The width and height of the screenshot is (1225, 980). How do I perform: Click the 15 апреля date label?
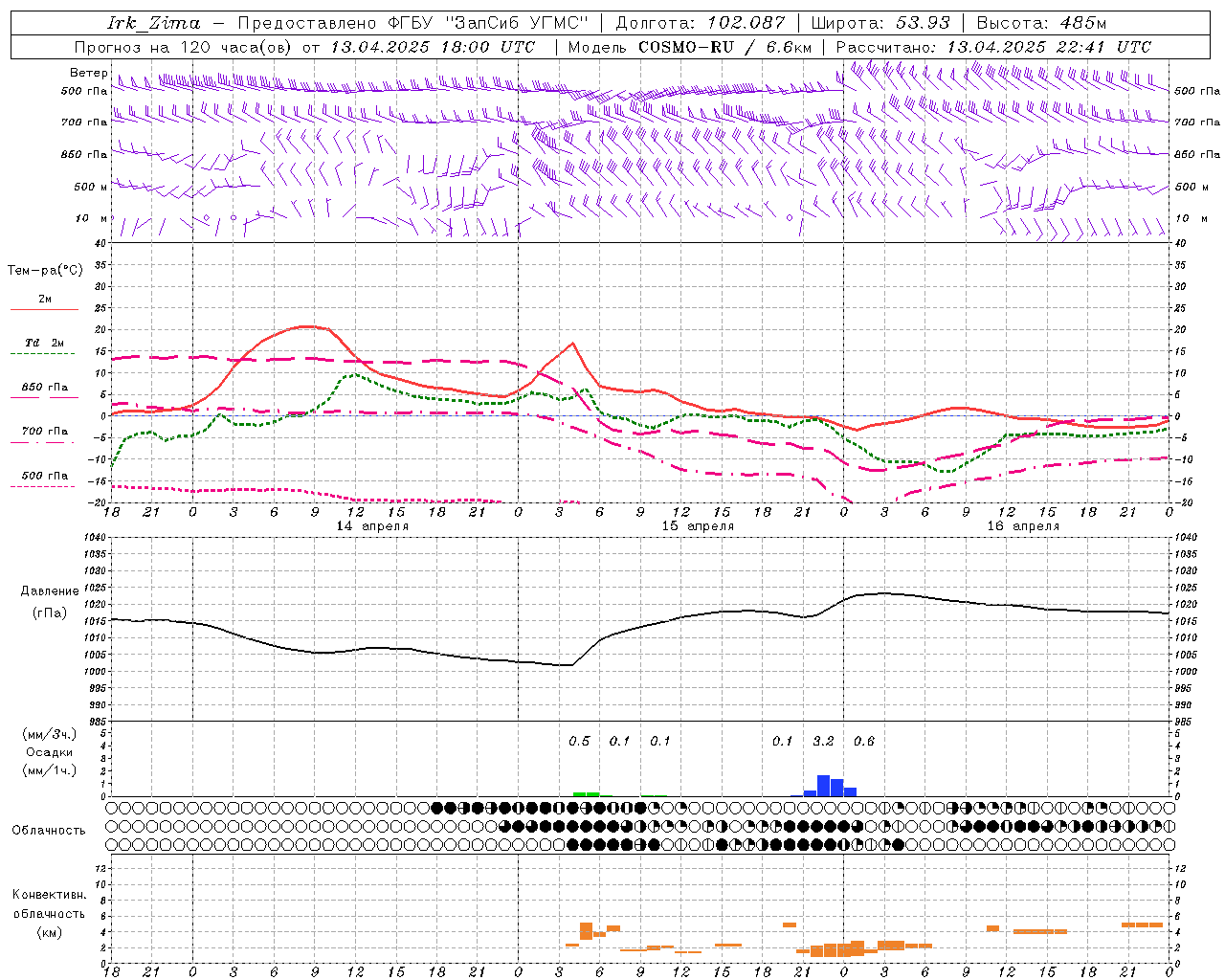pos(698,526)
